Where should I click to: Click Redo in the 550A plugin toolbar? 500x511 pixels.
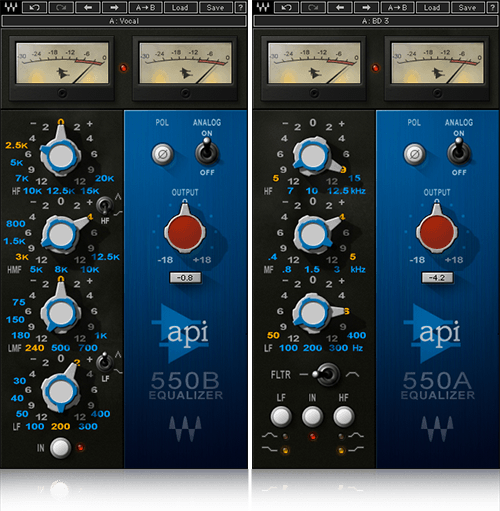tap(313, 7)
